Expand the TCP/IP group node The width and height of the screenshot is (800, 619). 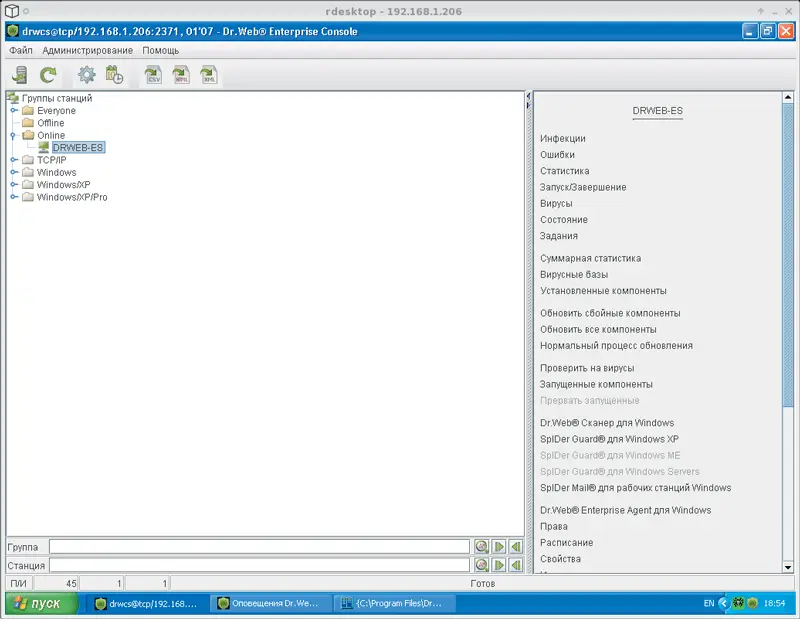click(14, 160)
